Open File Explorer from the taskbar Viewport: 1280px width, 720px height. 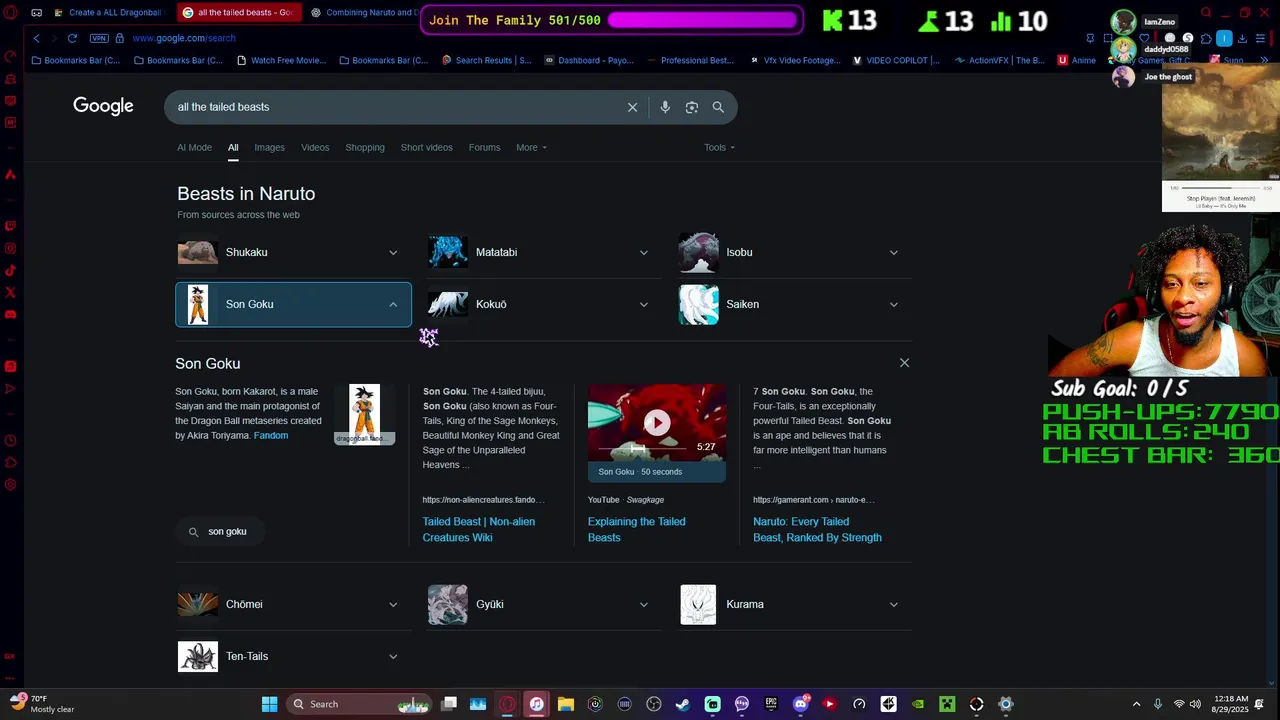pos(565,704)
